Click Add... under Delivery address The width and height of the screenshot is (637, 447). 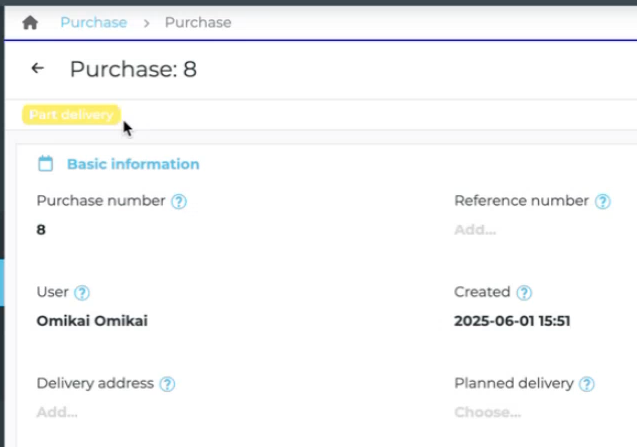pyautogui.click(x=57, y=412)
